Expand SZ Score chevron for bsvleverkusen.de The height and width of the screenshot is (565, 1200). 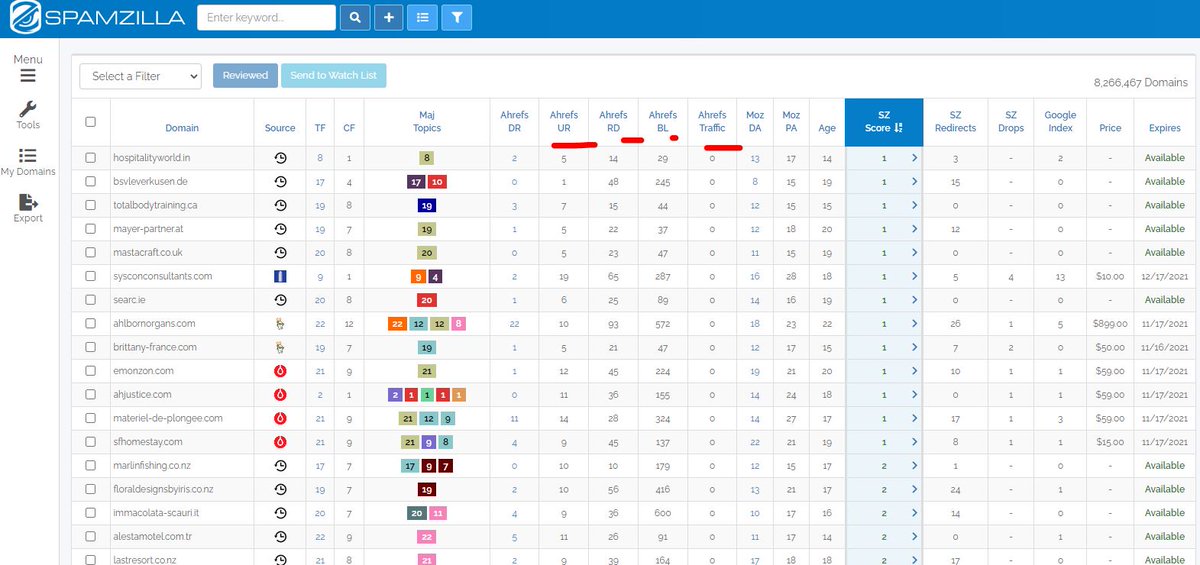pos(914,182)
